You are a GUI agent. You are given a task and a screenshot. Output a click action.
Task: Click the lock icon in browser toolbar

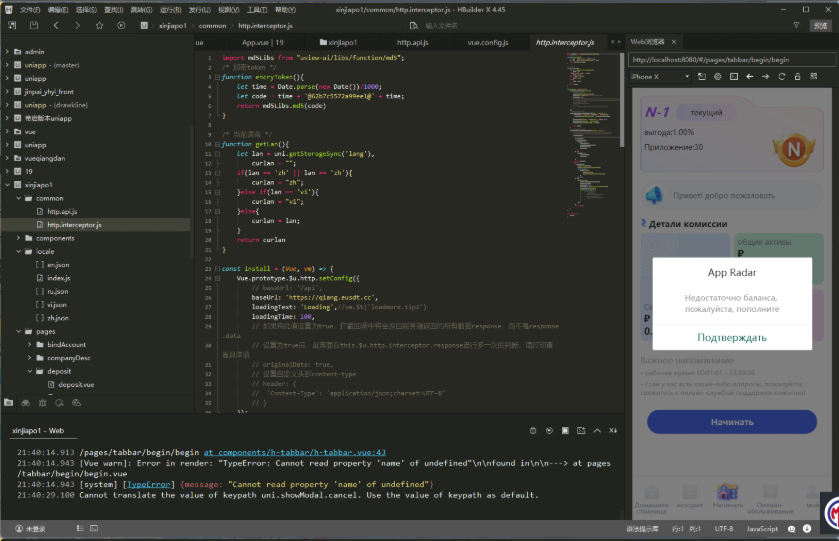[797, 77]
